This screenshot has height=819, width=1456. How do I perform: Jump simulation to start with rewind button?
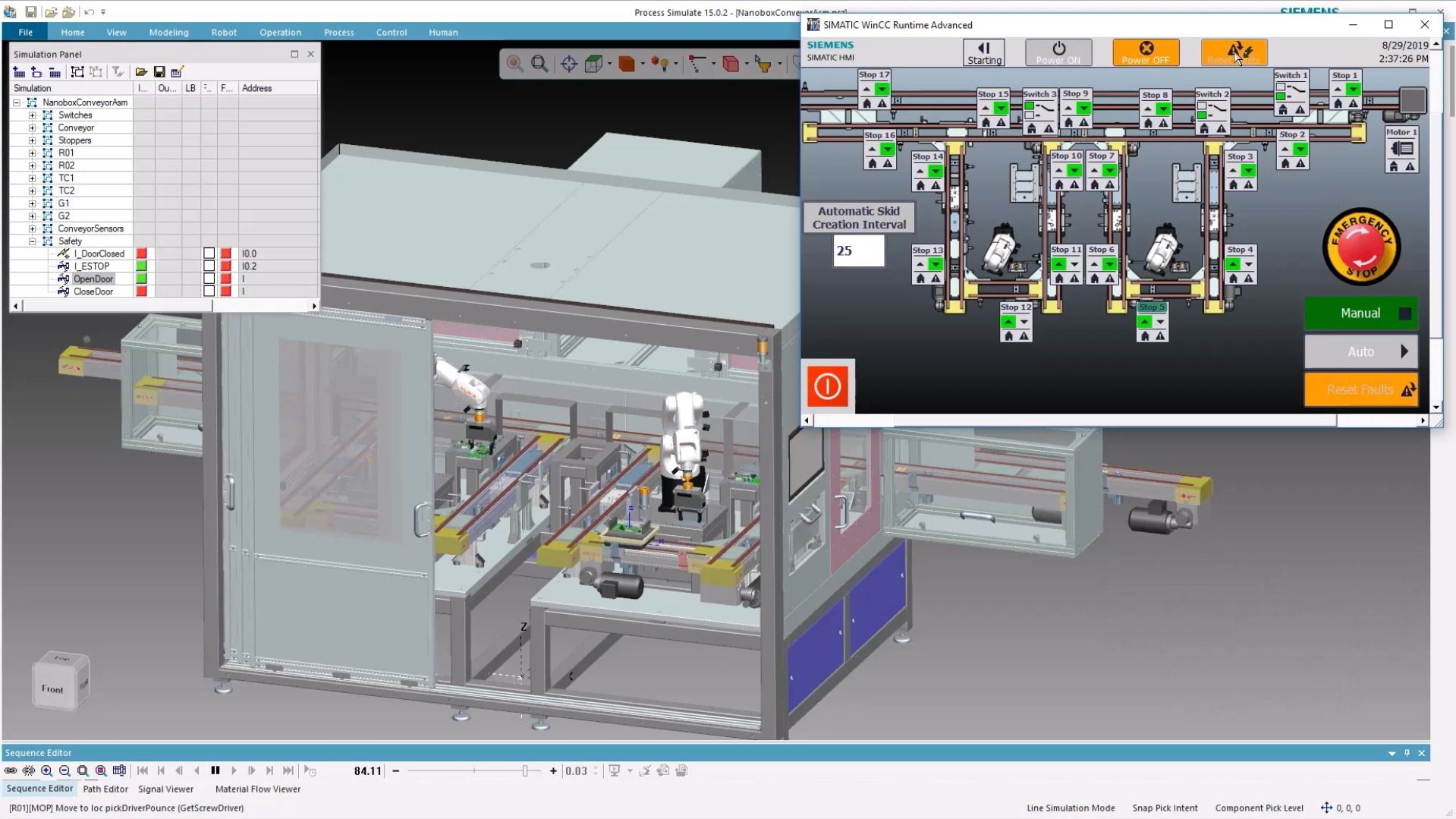tap(143, 770)
